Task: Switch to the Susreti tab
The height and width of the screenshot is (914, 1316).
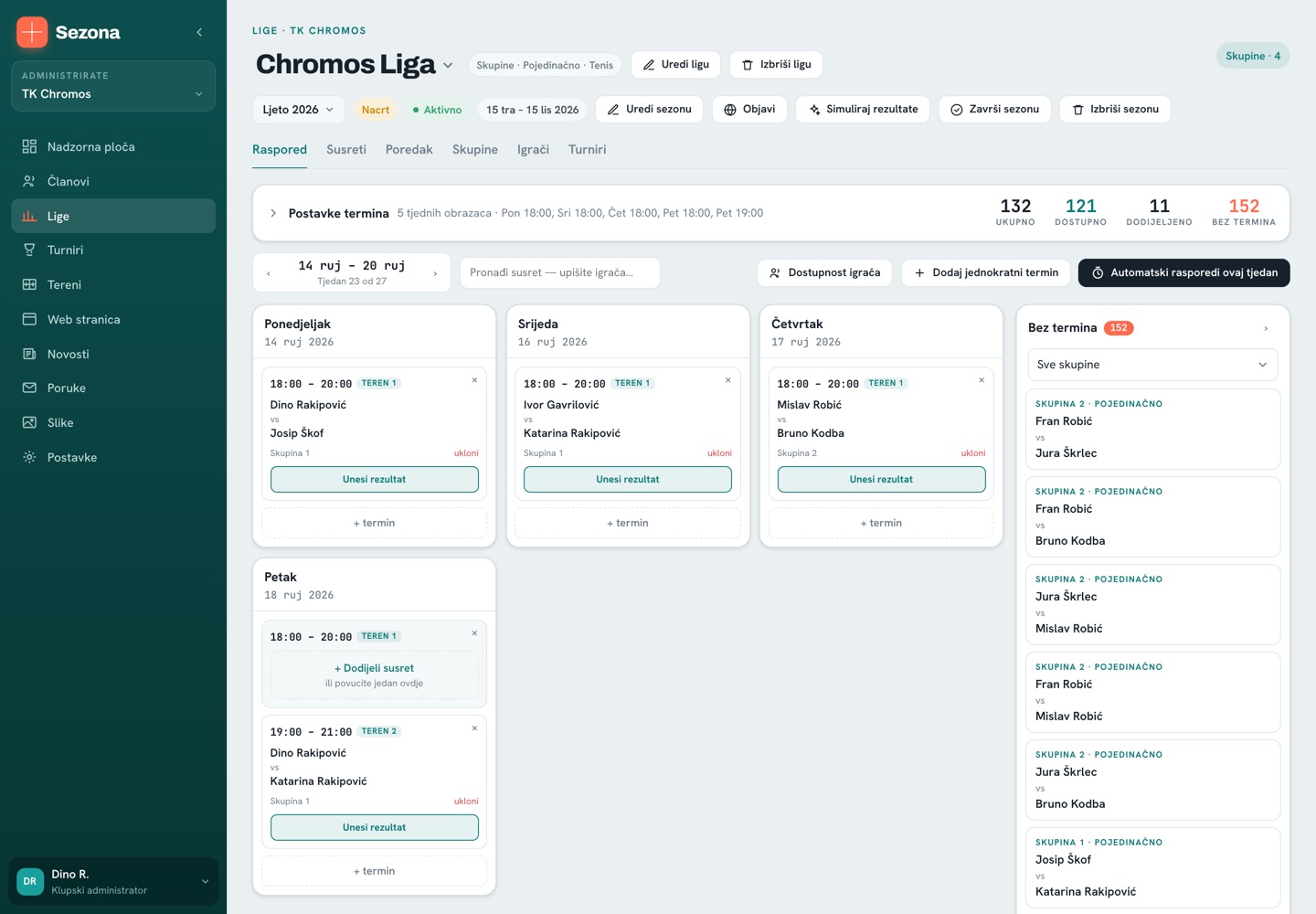Action: point(346,150)
